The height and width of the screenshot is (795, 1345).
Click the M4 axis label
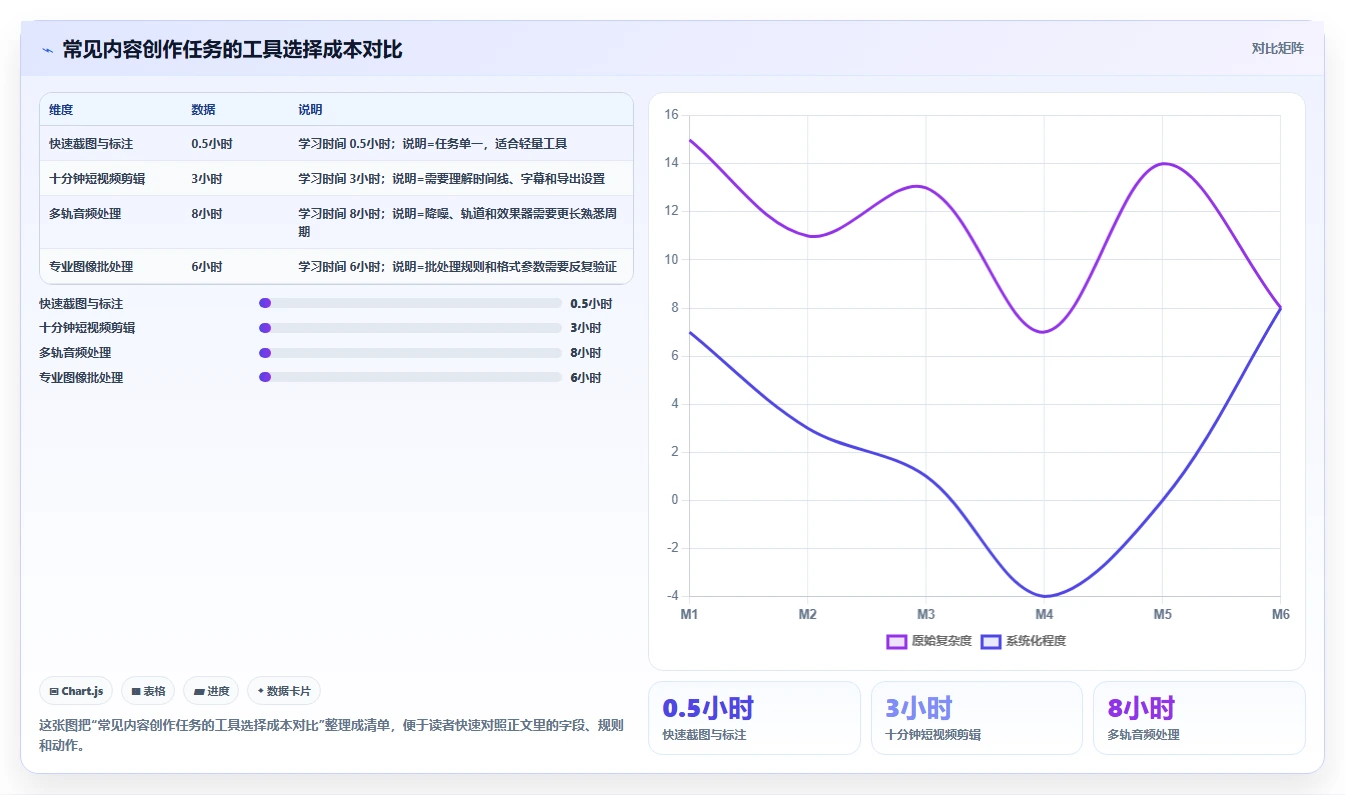[1044, 614]
